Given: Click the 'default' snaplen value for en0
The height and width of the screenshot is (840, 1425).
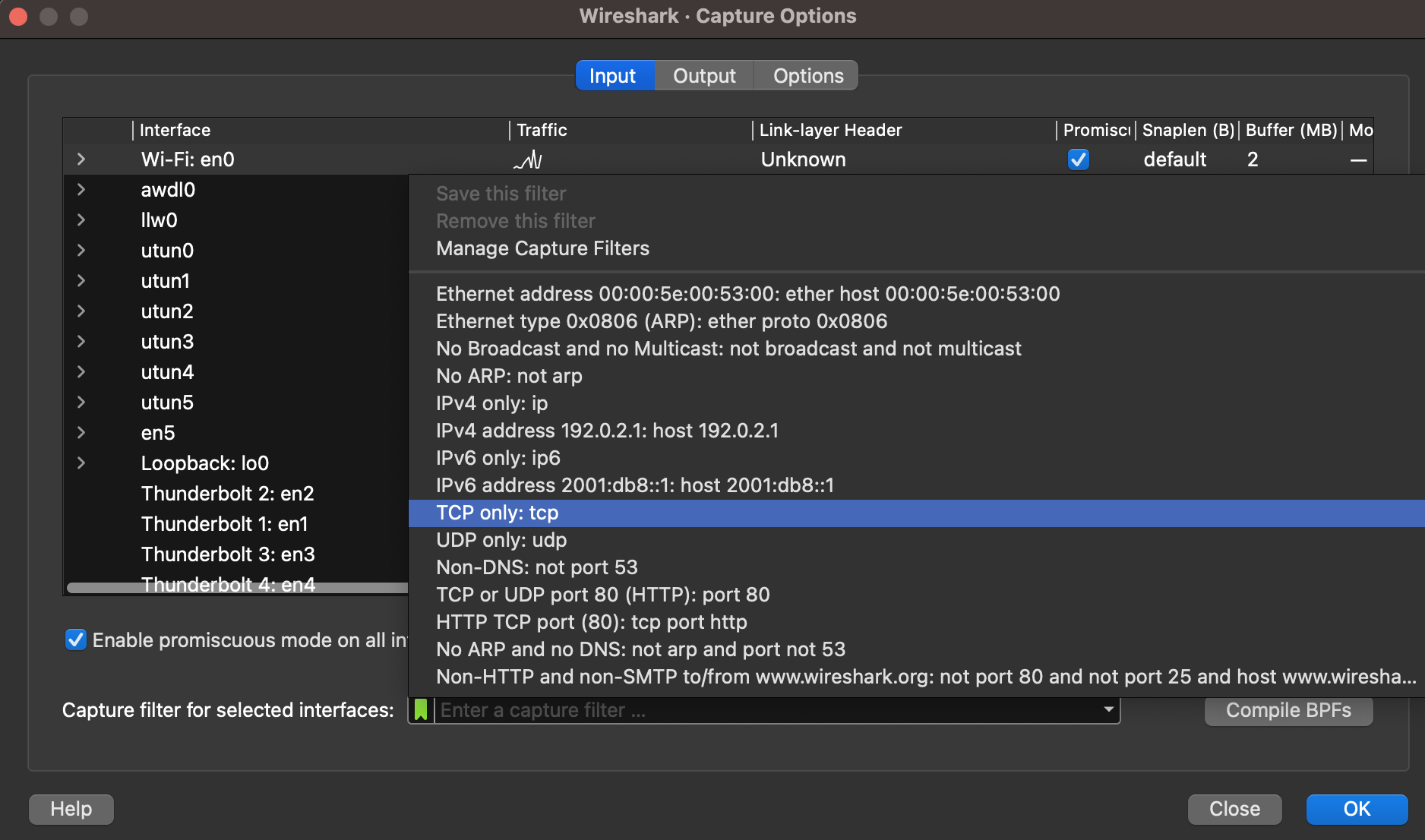Looking at the screenshot, I should point(1175,159).
